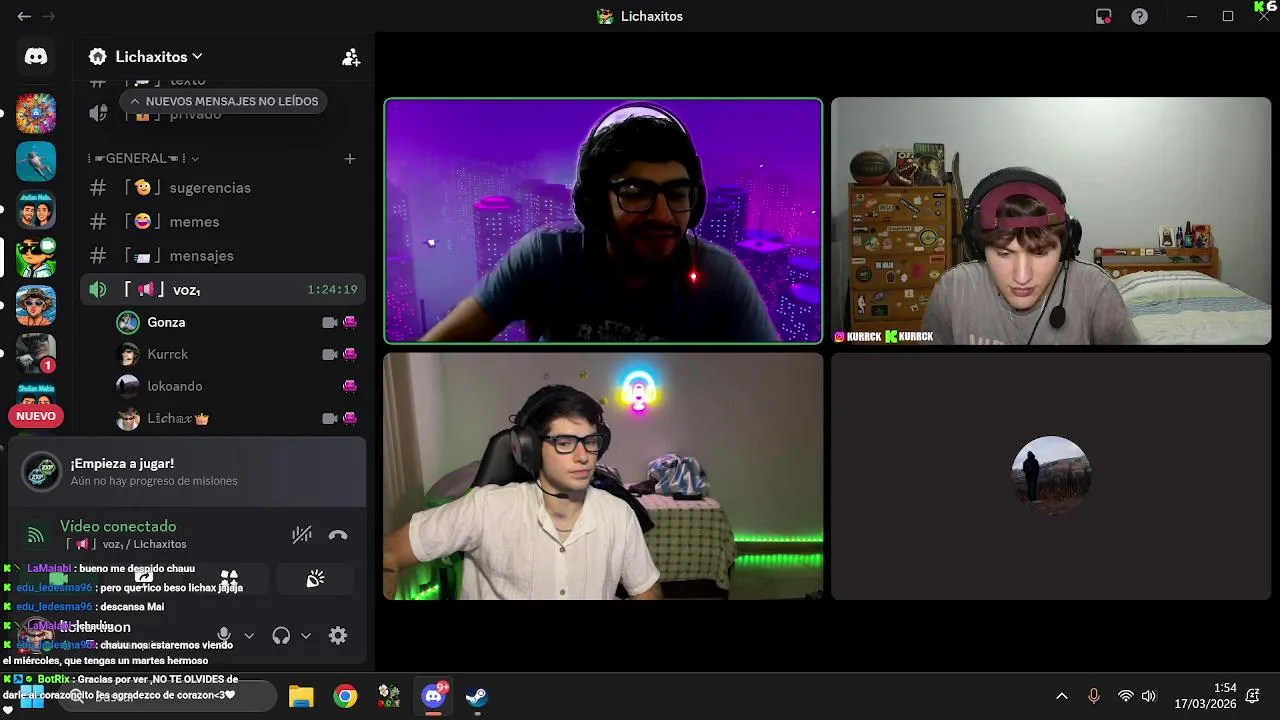This screenshot has height=720, width=1280.
Task: Open user settings gear icon
Action: [338, 635]
